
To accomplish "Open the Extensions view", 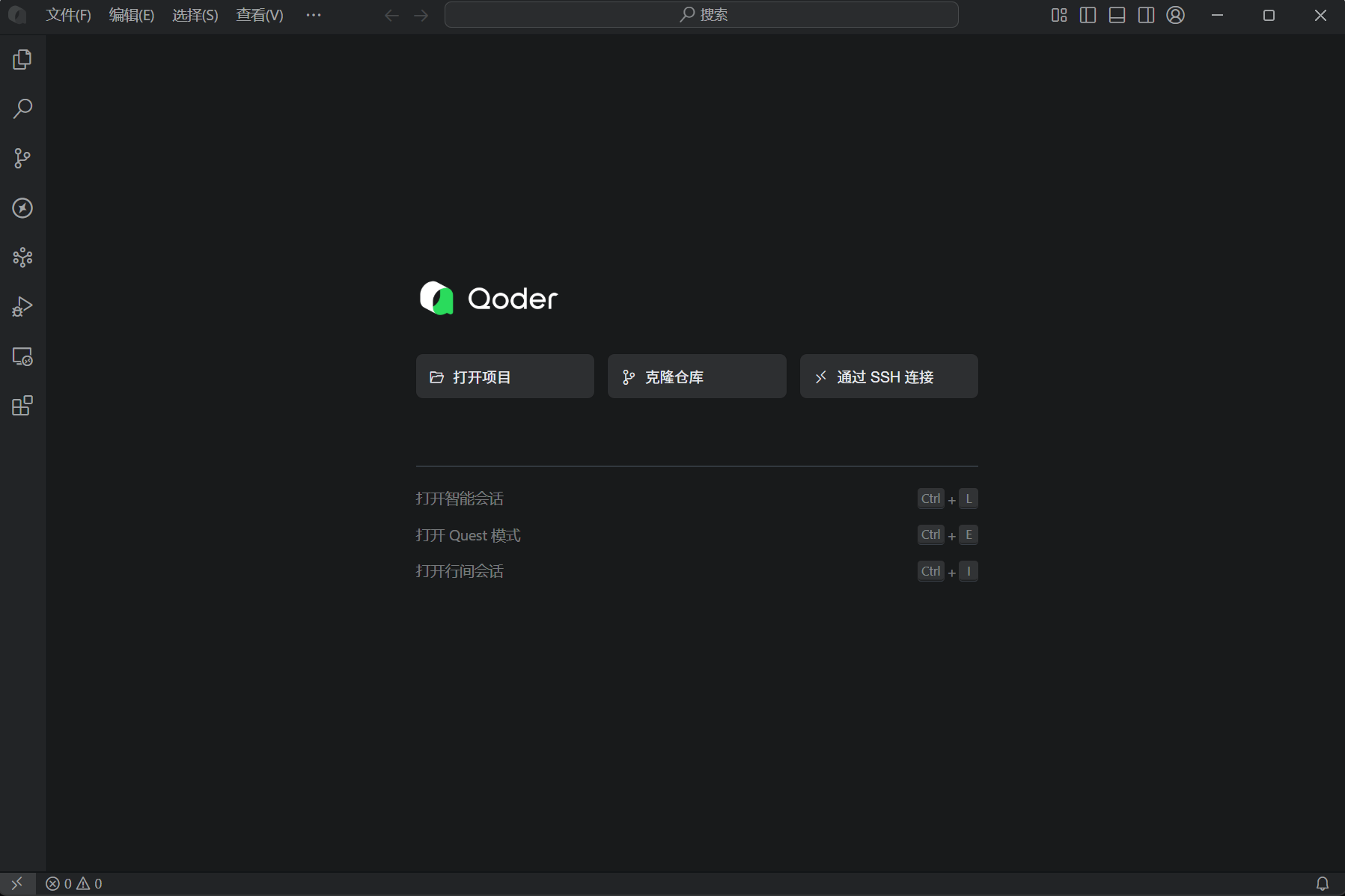I will click(22, 405).
